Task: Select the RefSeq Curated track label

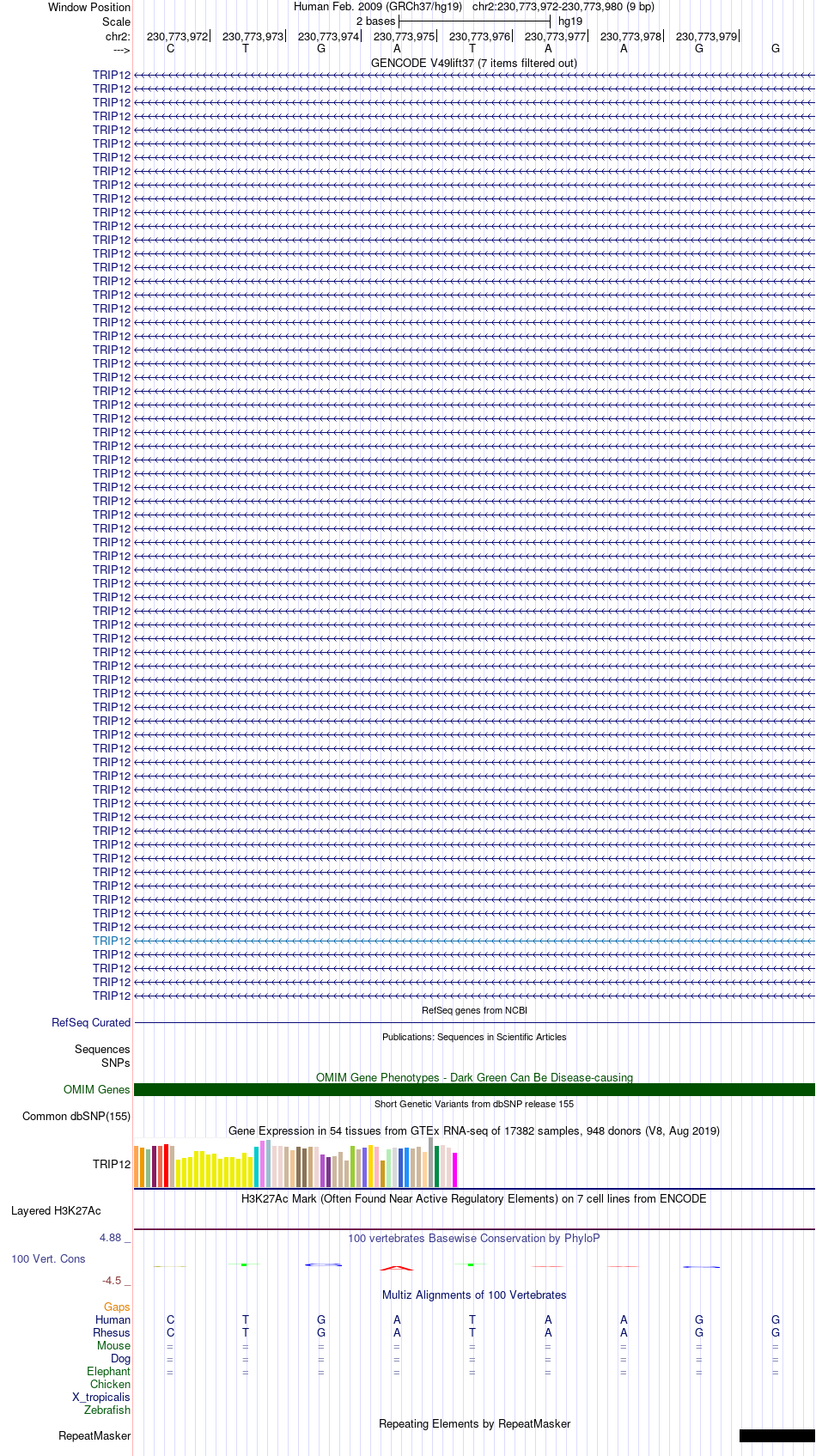Action: [x=91, y=1022]
